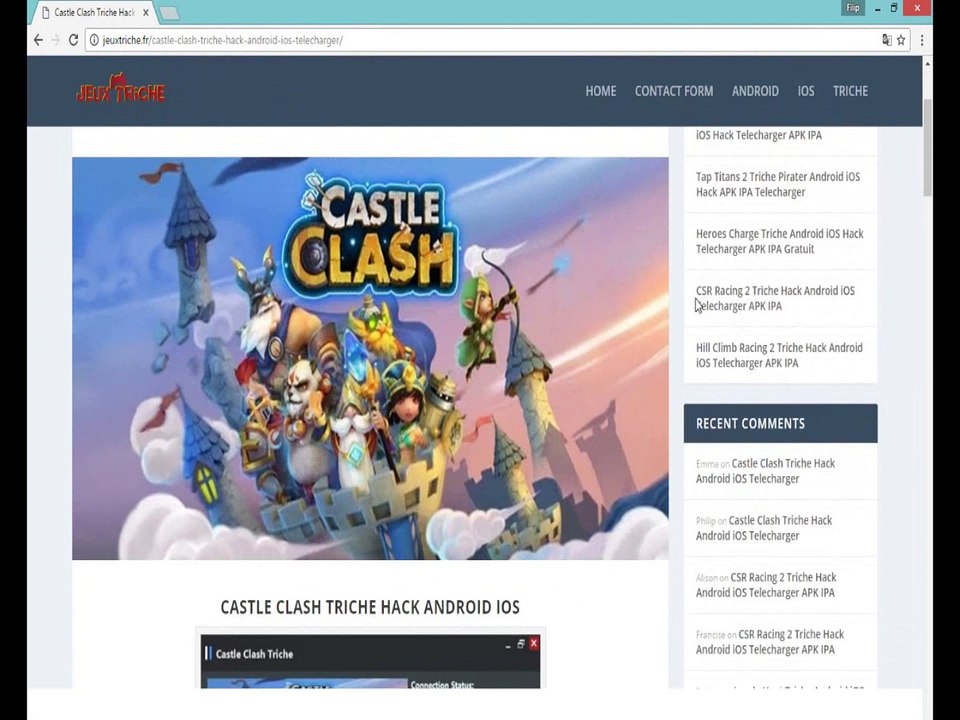
Task: Open Chrome three-dot menu
Action: [922, 40]
